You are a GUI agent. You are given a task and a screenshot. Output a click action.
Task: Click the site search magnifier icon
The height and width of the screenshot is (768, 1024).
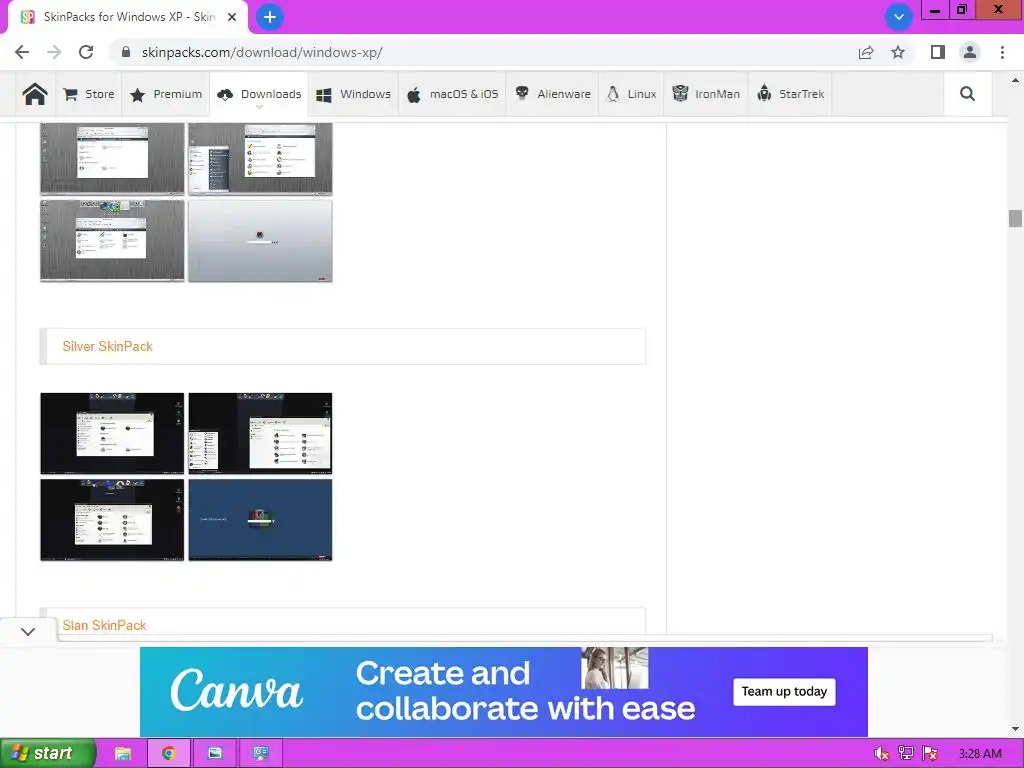click(x=967, y=94)
